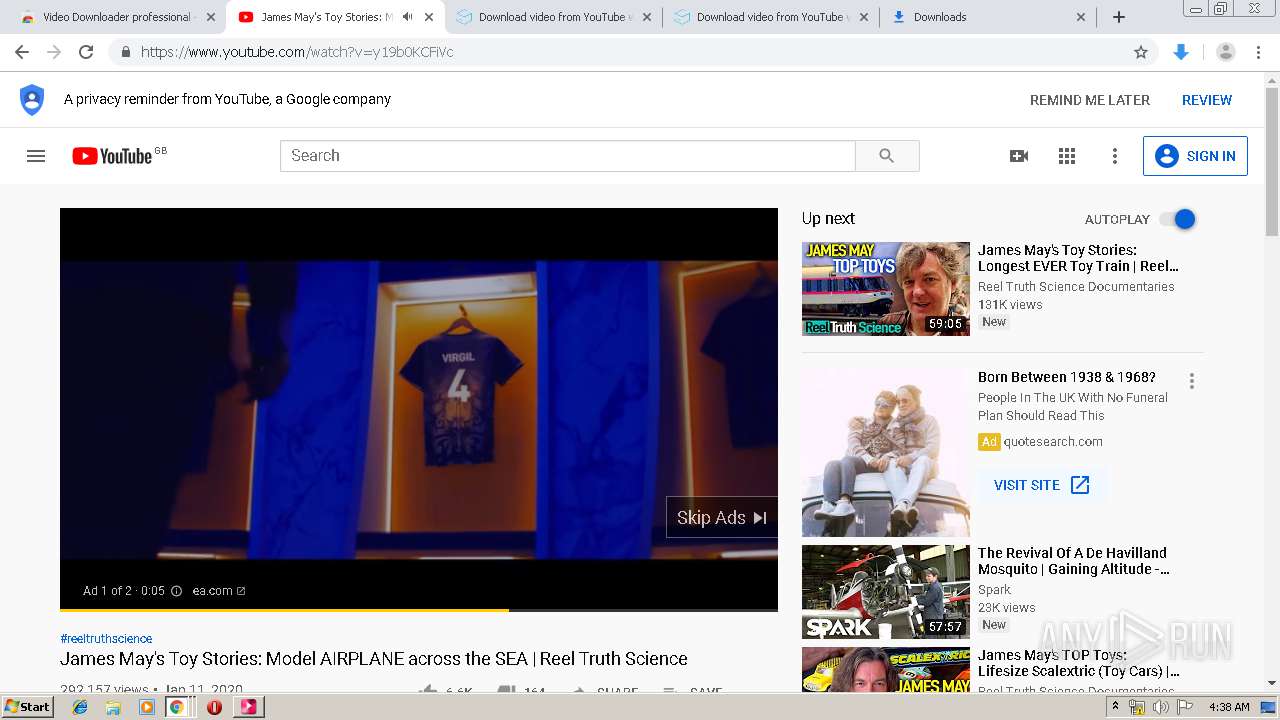Click the ad info icon
Screen dimensions: 1280x720
pyautogui.click(x=176, y=591)
